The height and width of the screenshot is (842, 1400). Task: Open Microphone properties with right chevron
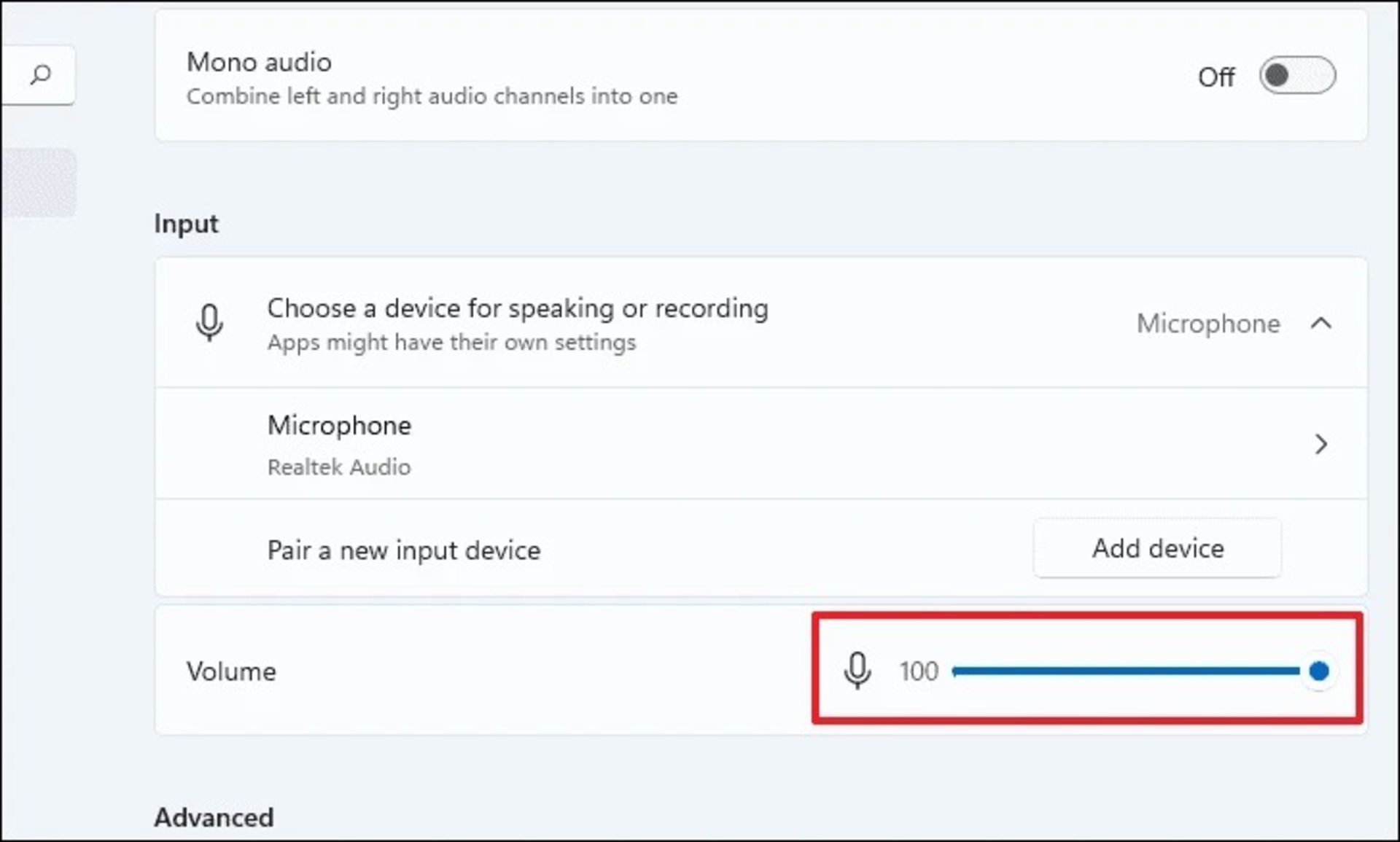point(1321,444)
